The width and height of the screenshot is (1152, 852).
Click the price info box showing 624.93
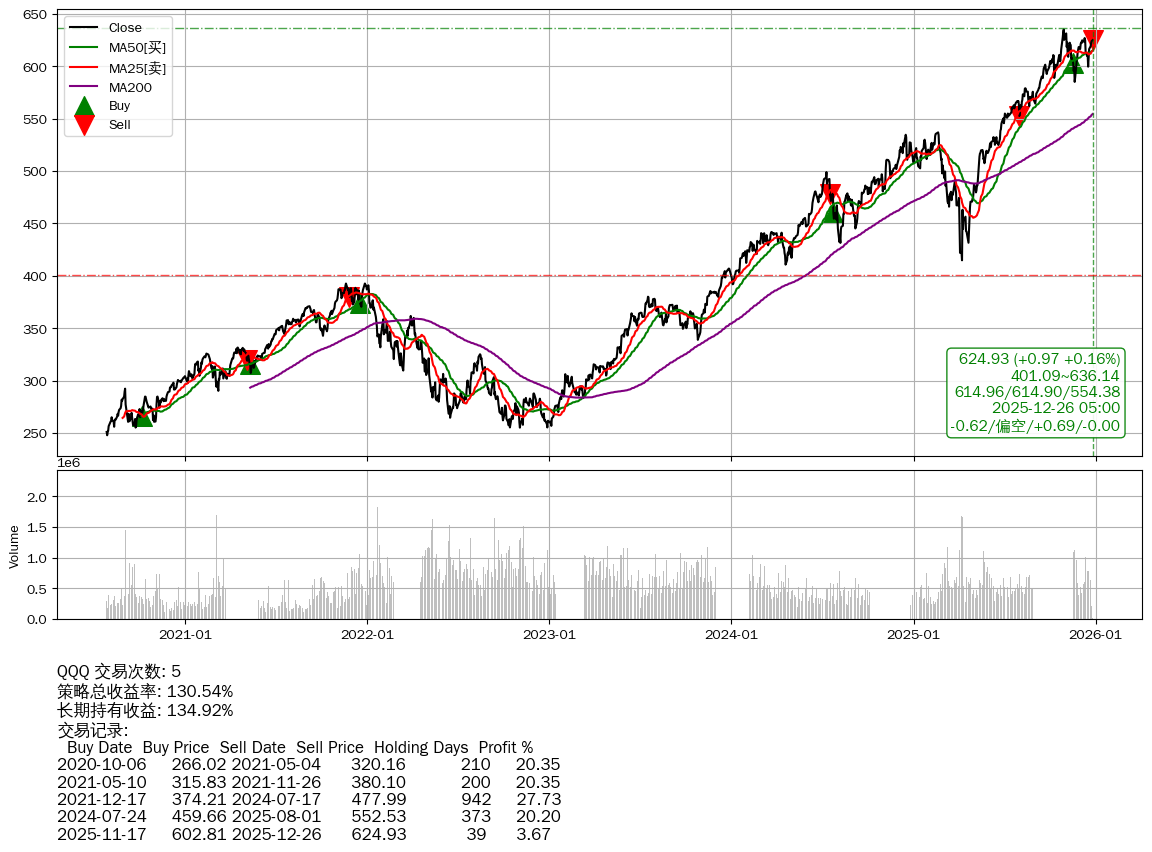coord(1035,392)
